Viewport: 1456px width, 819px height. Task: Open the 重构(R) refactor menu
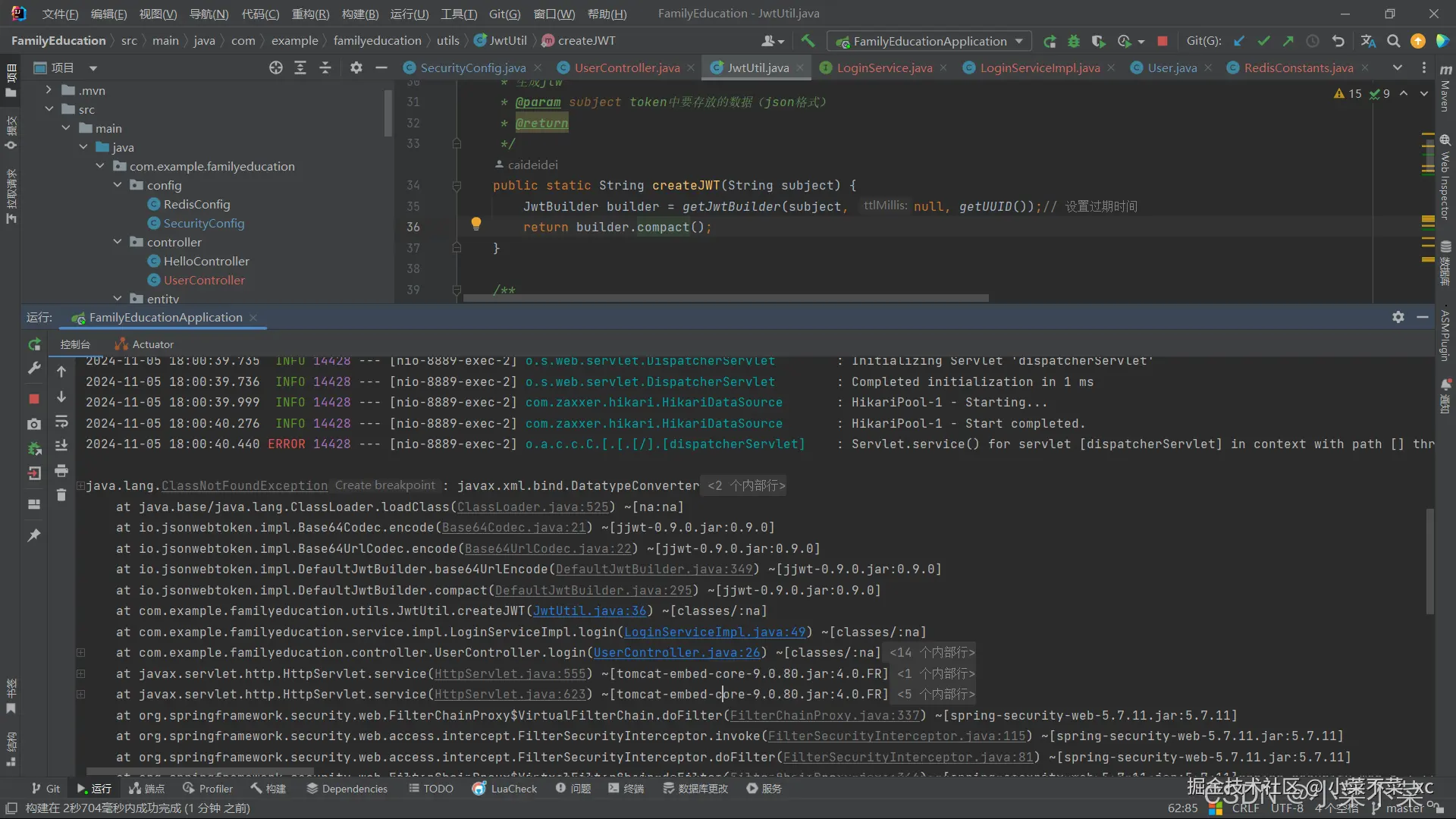(x=310, y=14)
